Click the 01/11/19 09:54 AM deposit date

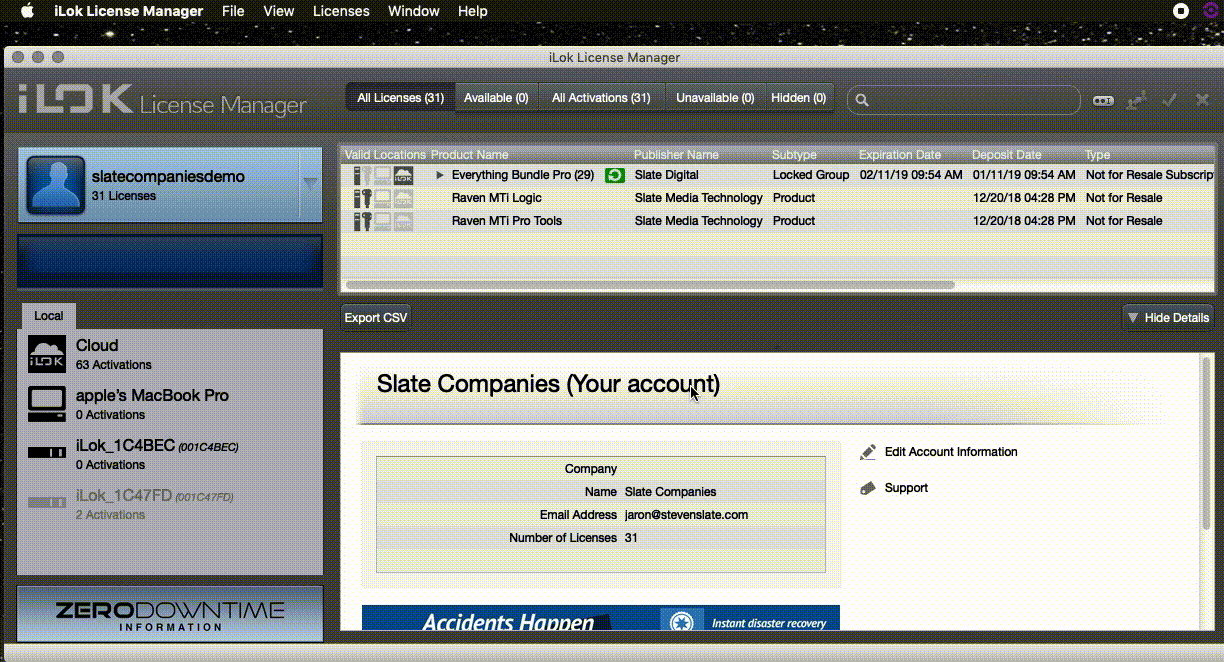1024,175
